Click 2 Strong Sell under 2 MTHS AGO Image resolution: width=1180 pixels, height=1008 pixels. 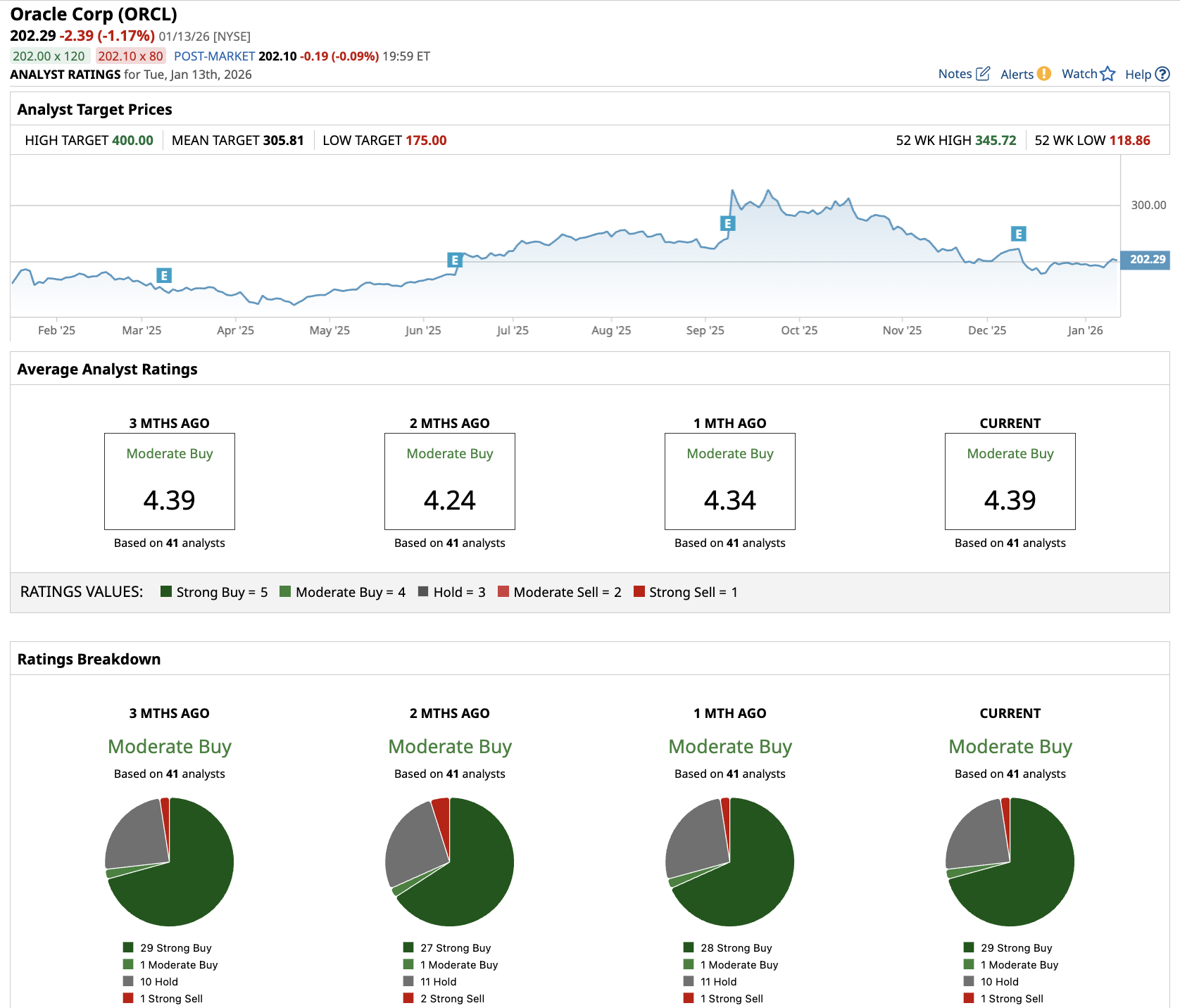point(453,998)
